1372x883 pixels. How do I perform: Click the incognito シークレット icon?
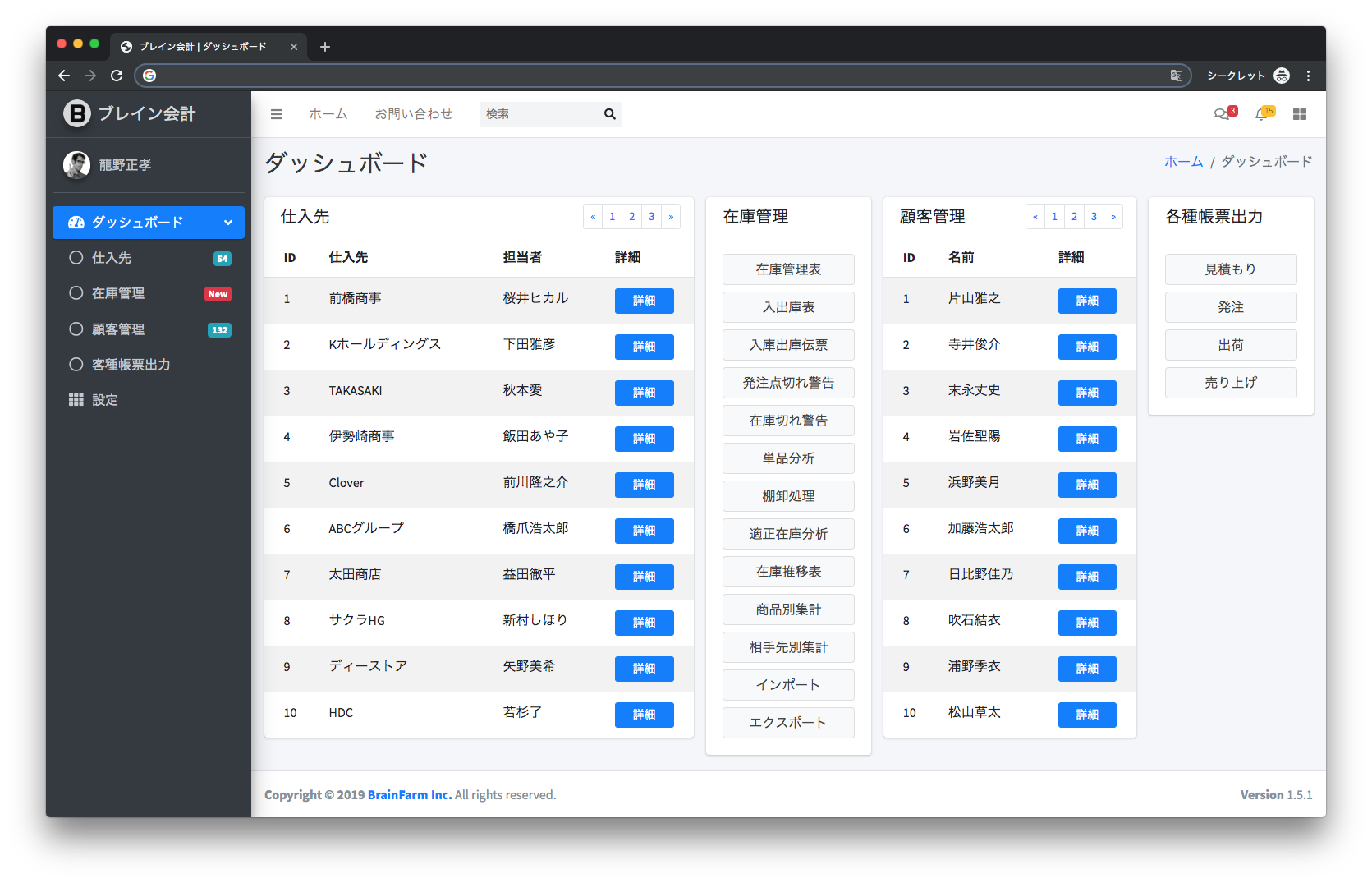pyautogui.click(x=1282, y=76)
